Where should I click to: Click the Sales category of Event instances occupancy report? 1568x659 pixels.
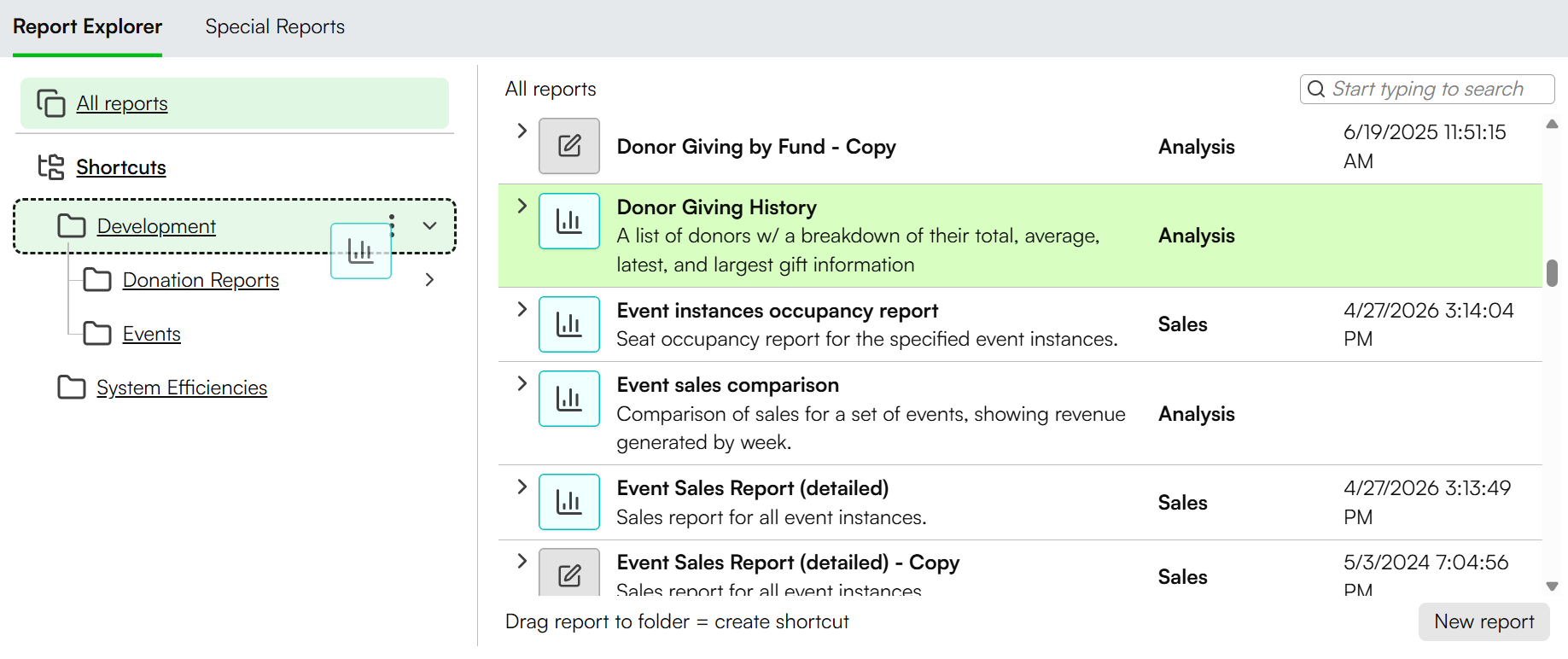point(1182,324)
